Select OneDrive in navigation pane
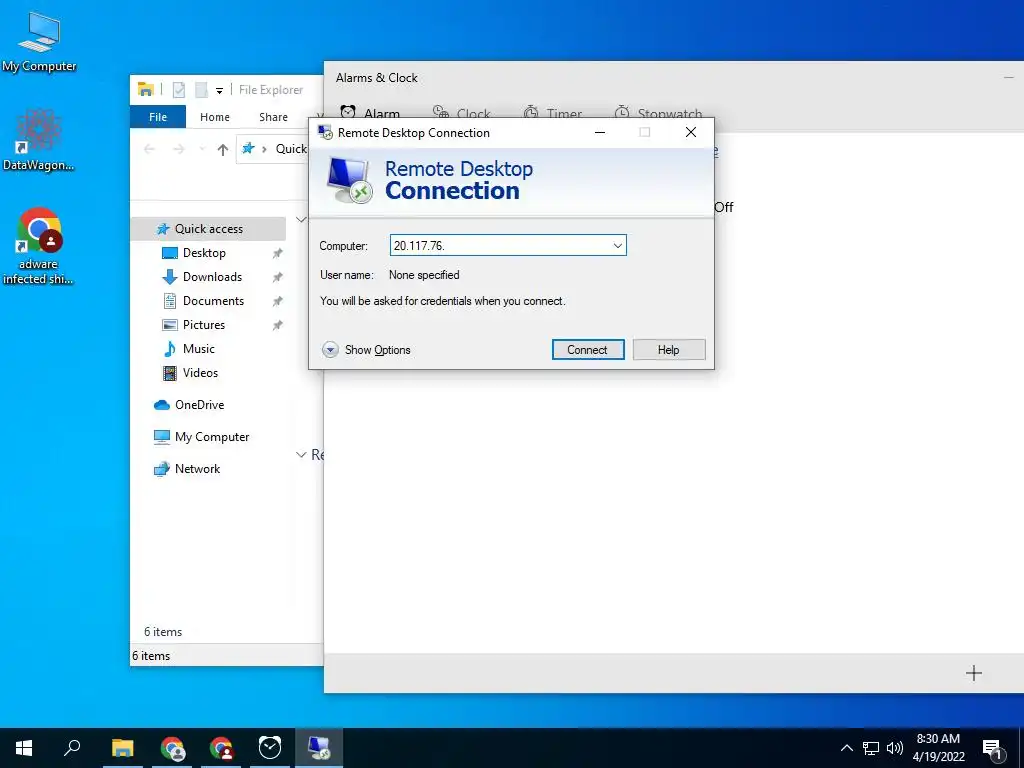Viewport: 1024px width, 768px height. [x=199, y=405]
